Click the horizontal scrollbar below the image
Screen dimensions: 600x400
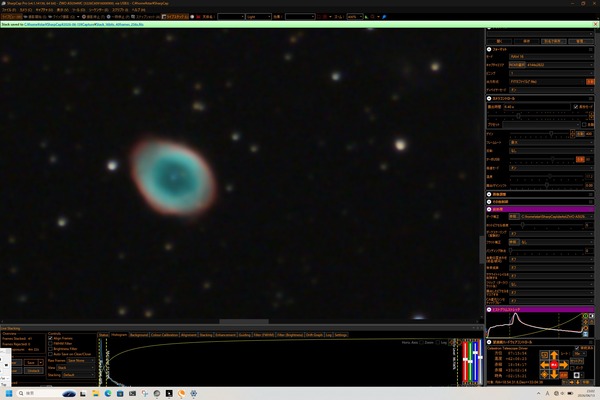click(x=244, y=322)
